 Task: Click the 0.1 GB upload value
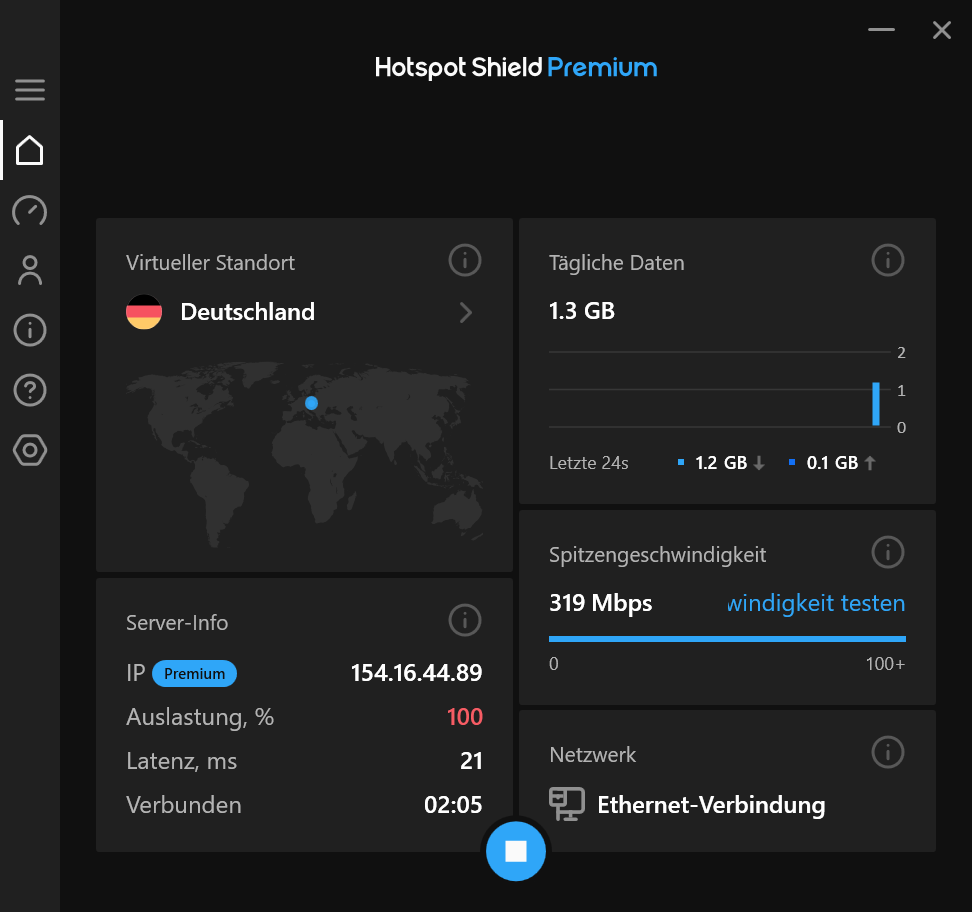(x=832, y=463)
